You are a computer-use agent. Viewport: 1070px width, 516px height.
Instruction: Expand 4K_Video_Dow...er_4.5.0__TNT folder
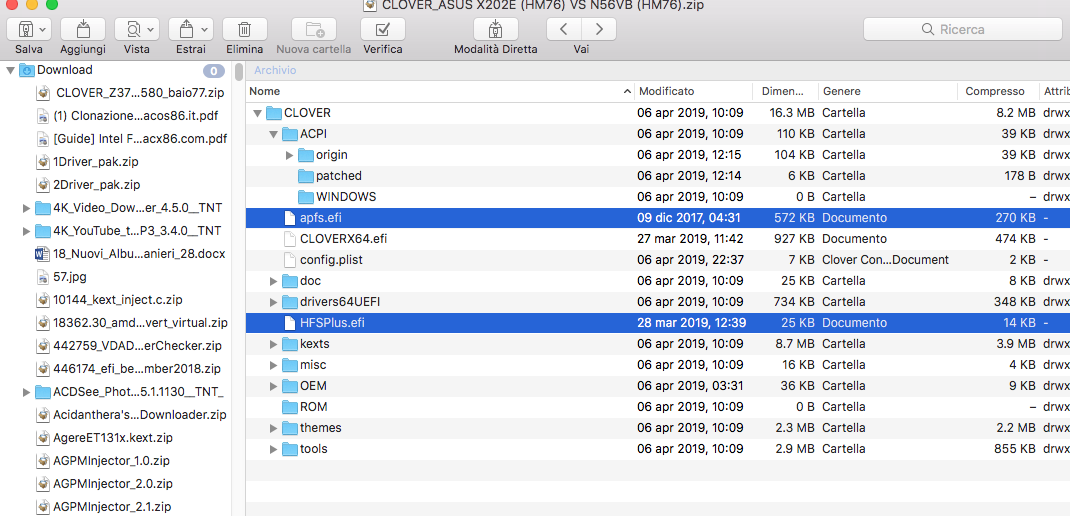click(27, 208)
